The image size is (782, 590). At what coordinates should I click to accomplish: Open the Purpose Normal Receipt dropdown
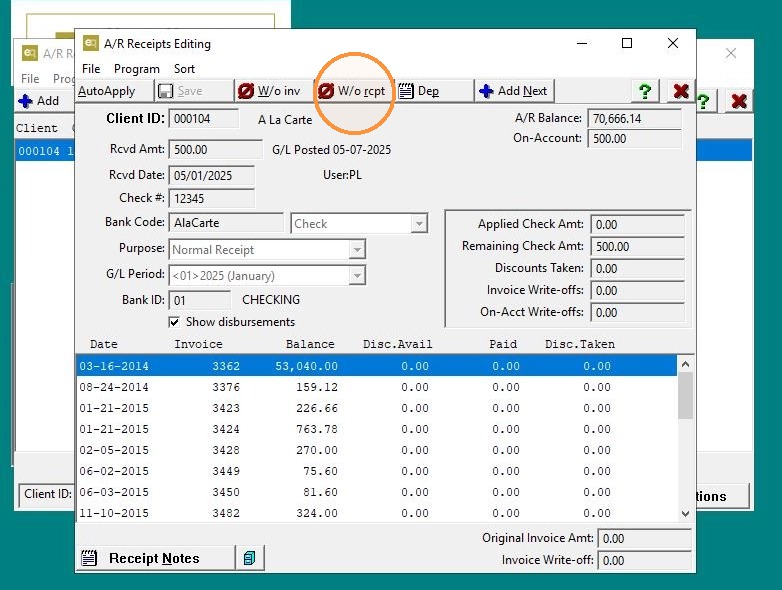pos(357,250)
